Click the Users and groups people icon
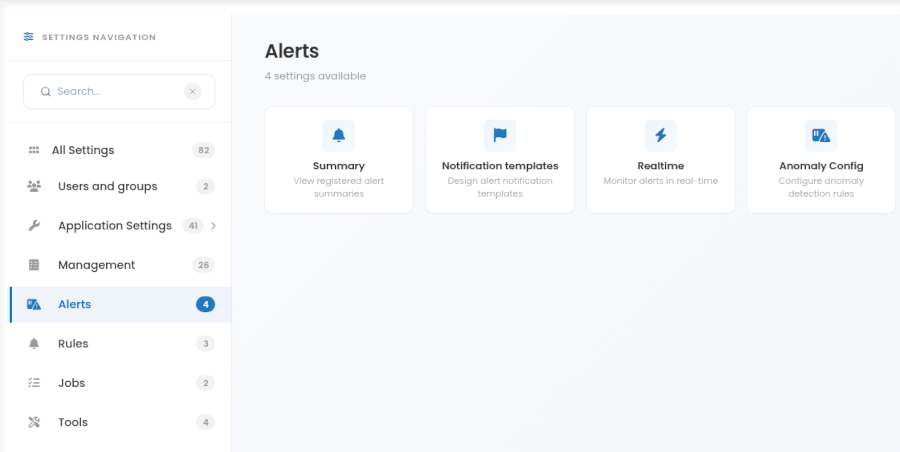The image size is (900, 452). point(34,186)
